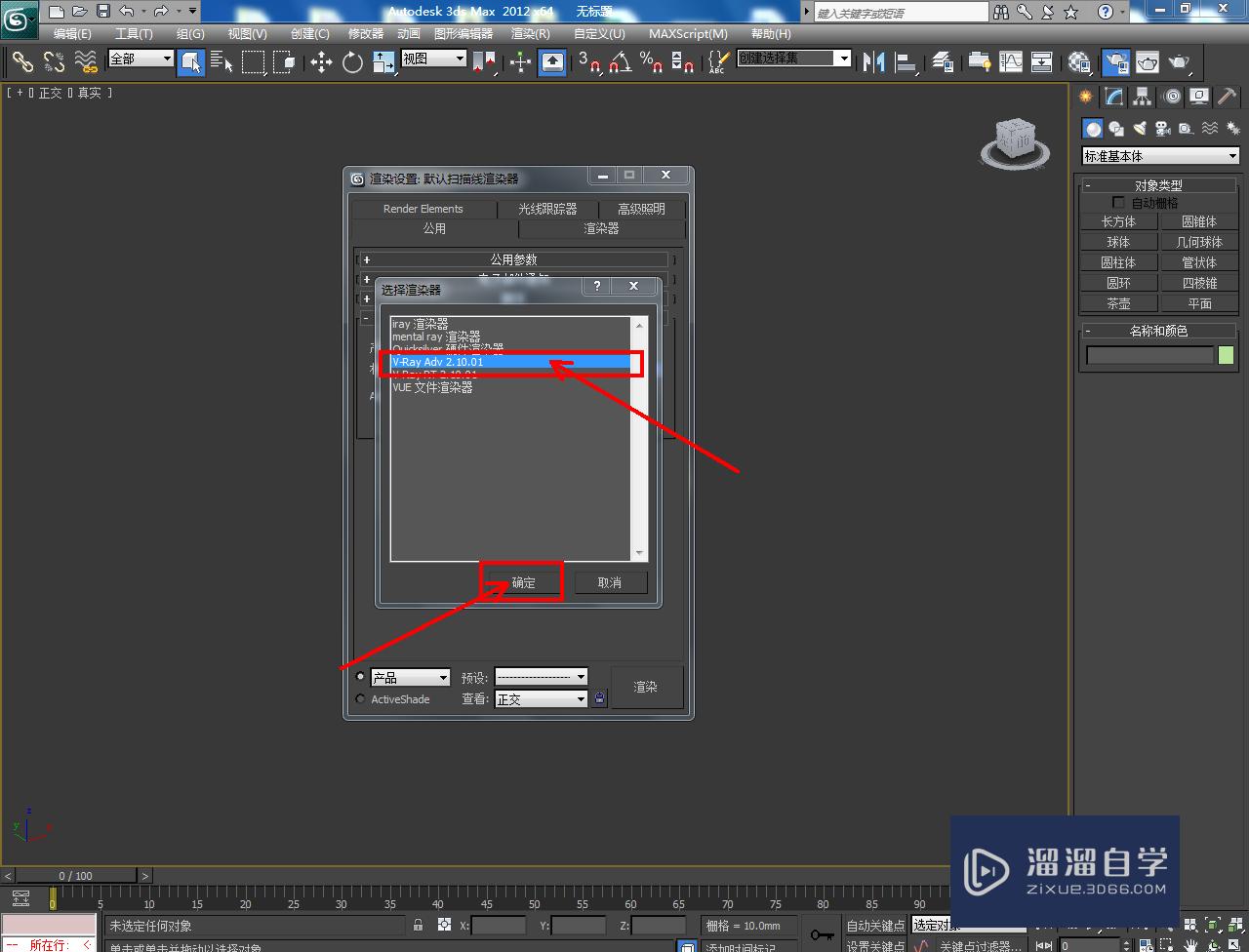Screen dimensions: 1249x952
Task: Click the Mirror tool icon
Action: [874, 62]
